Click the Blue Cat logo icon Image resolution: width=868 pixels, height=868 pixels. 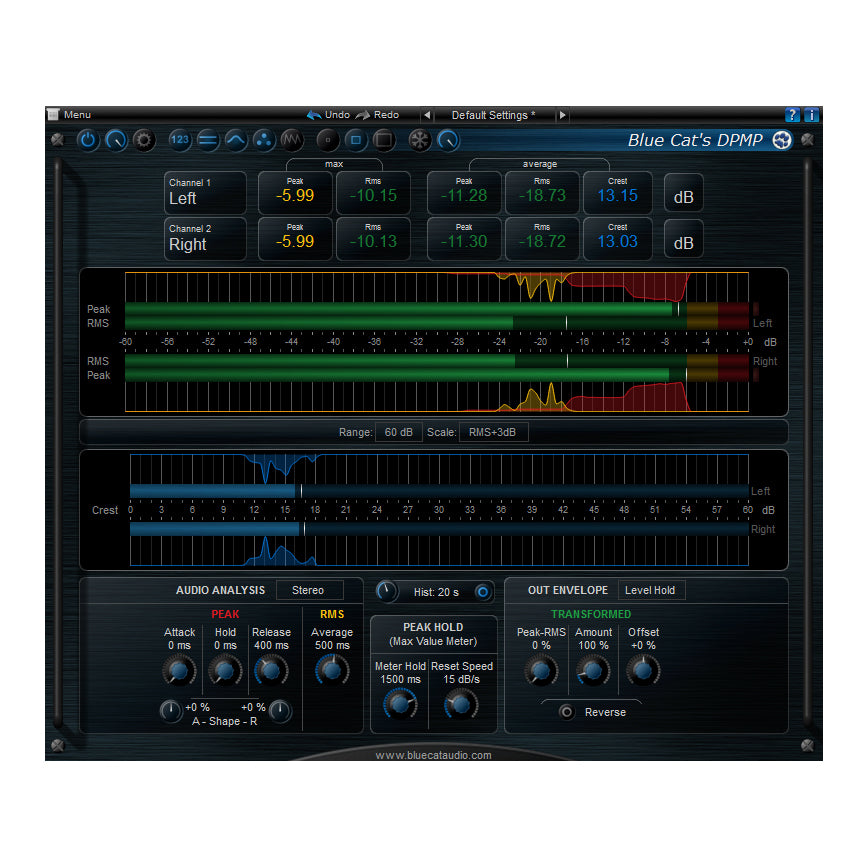point(782,140)
